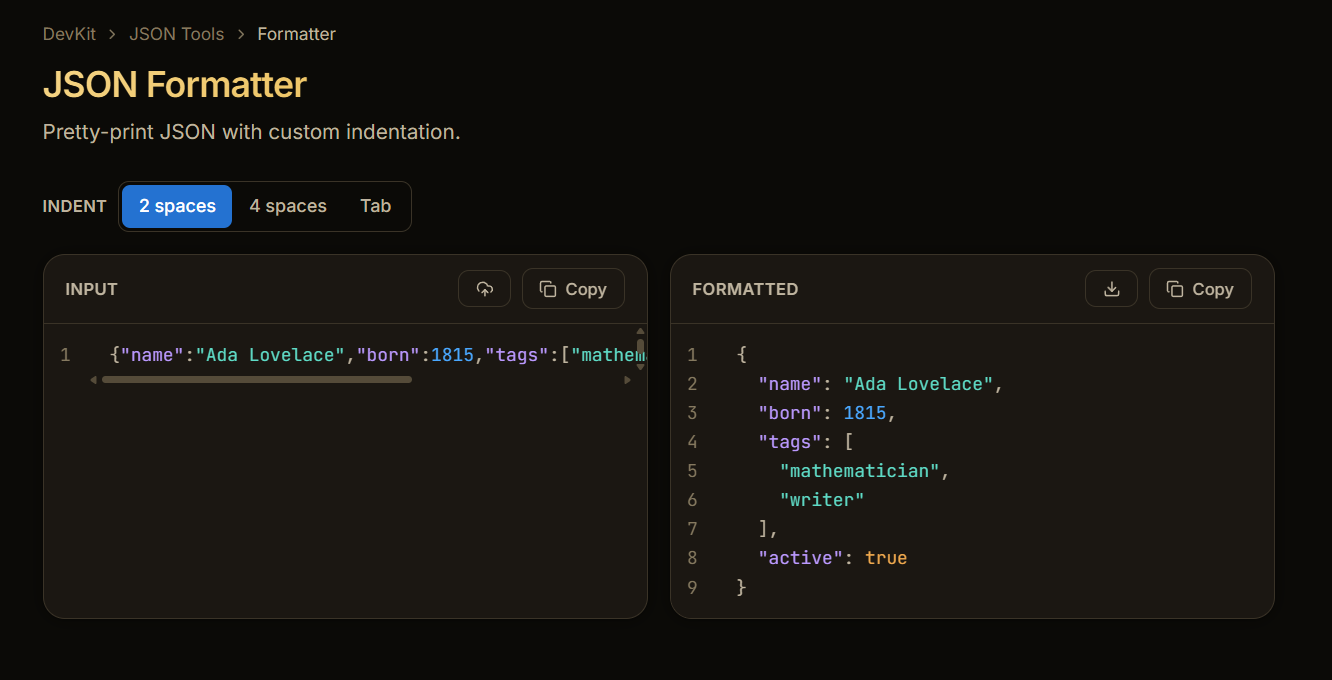Click the "name" key in formatted output

789,384
